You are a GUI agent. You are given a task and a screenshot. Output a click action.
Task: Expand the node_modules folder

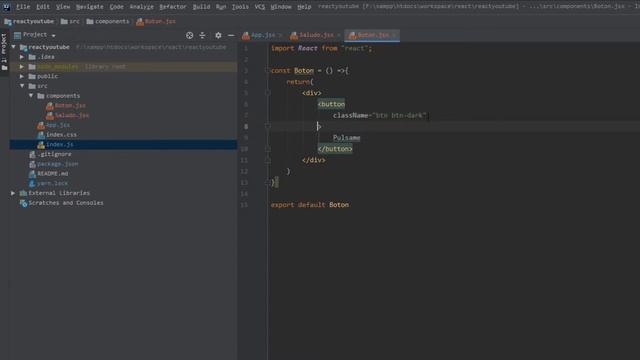click(22, 67)
